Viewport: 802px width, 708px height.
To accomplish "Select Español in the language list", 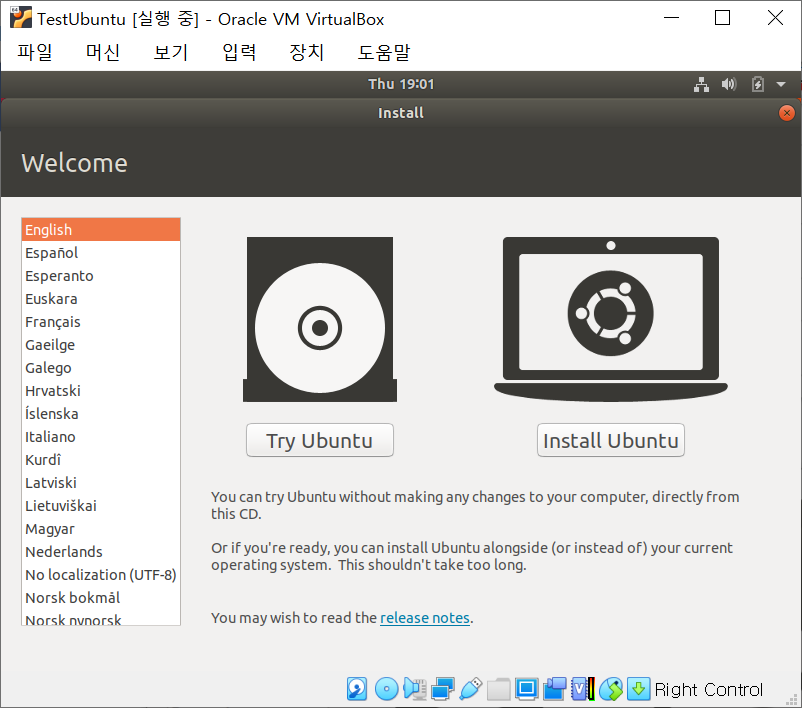I will point(101,253).
